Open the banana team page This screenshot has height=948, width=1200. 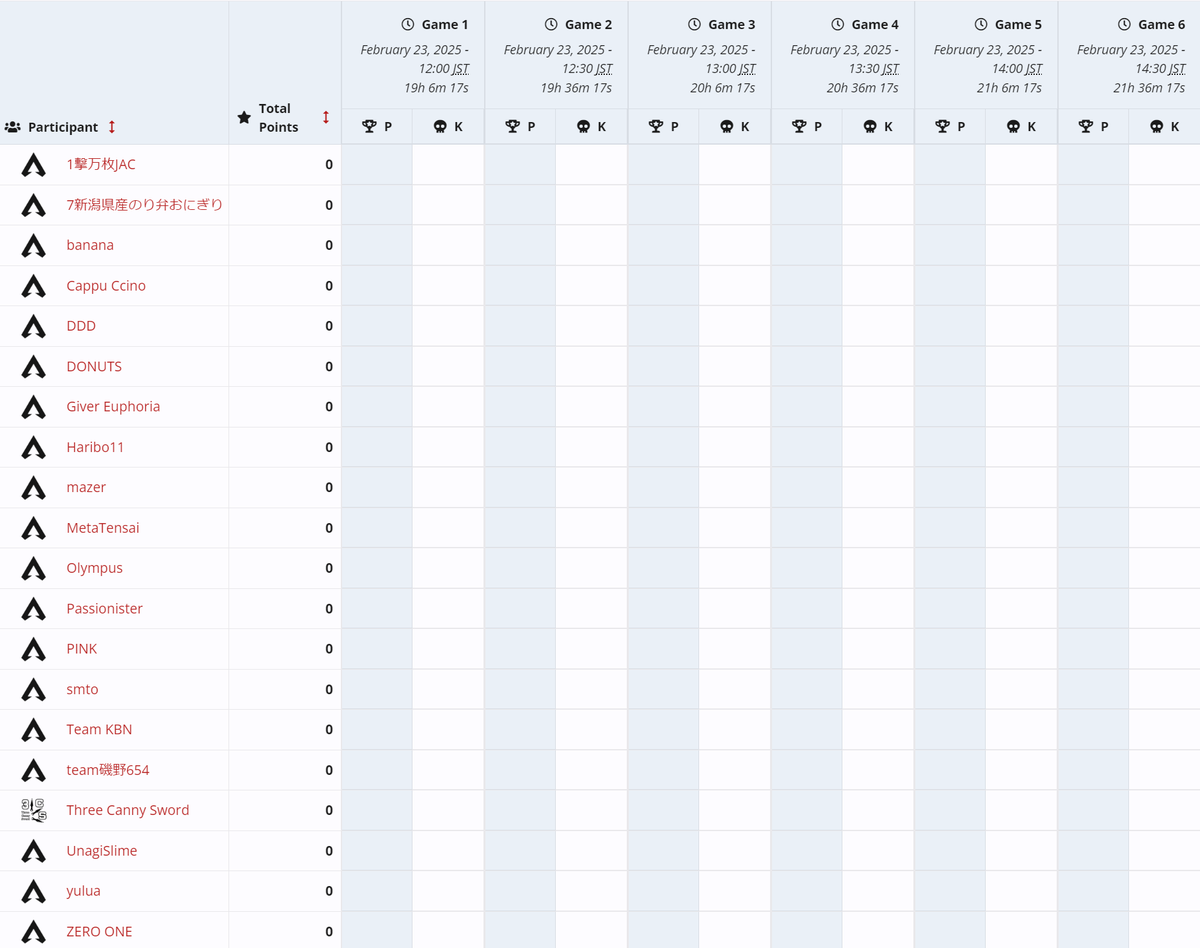[90, 245]
